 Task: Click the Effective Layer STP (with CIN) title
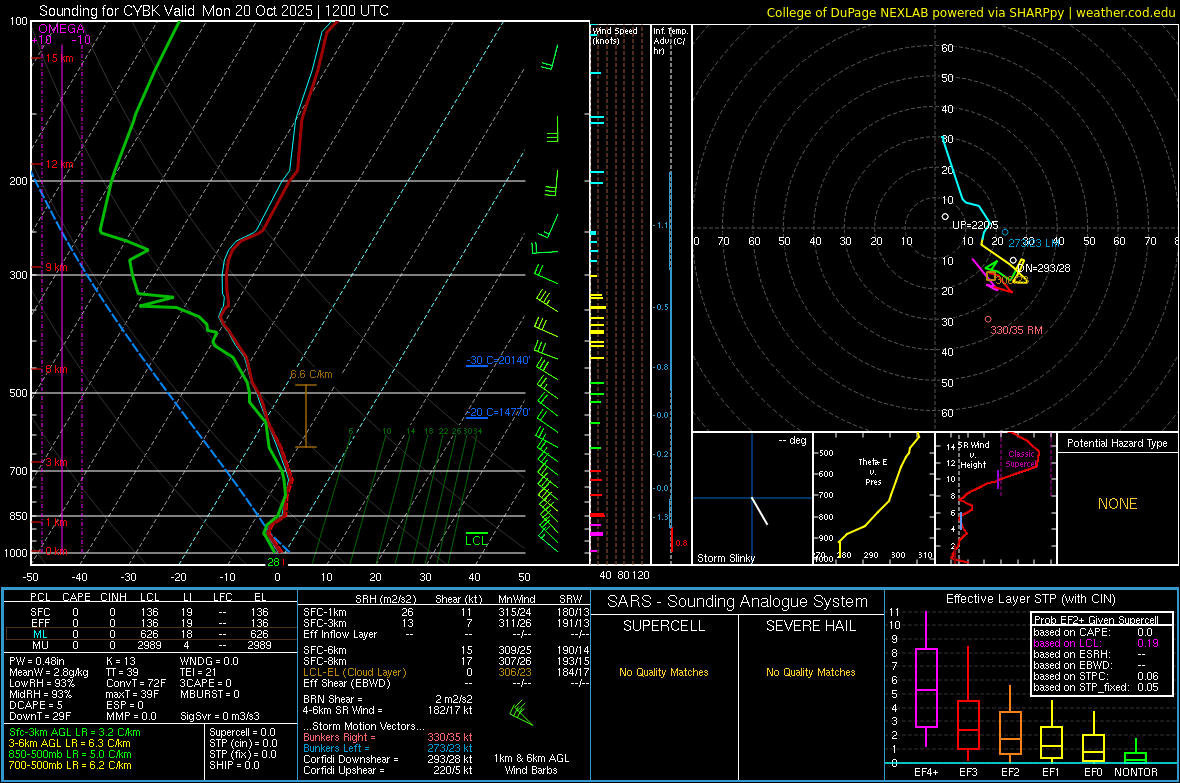1030,599
